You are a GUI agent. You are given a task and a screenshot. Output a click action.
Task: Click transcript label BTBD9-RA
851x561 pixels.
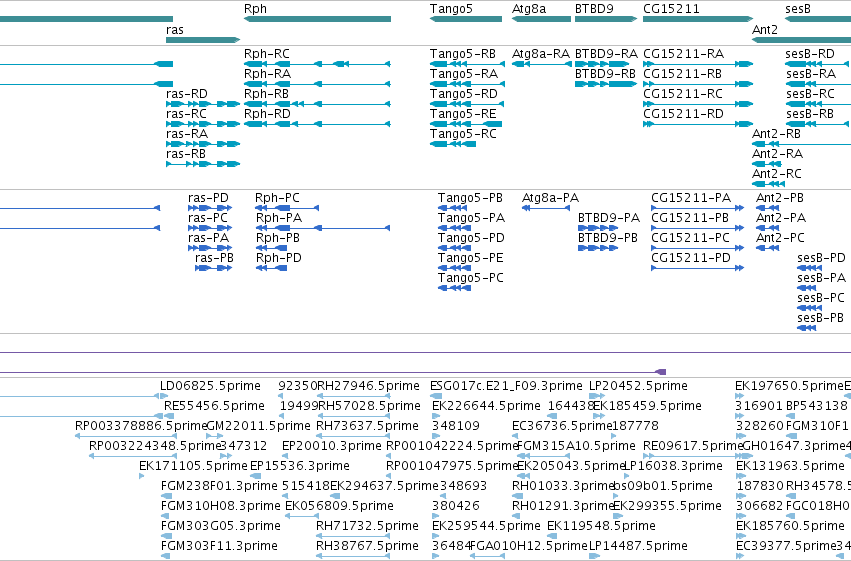point(606,54)
